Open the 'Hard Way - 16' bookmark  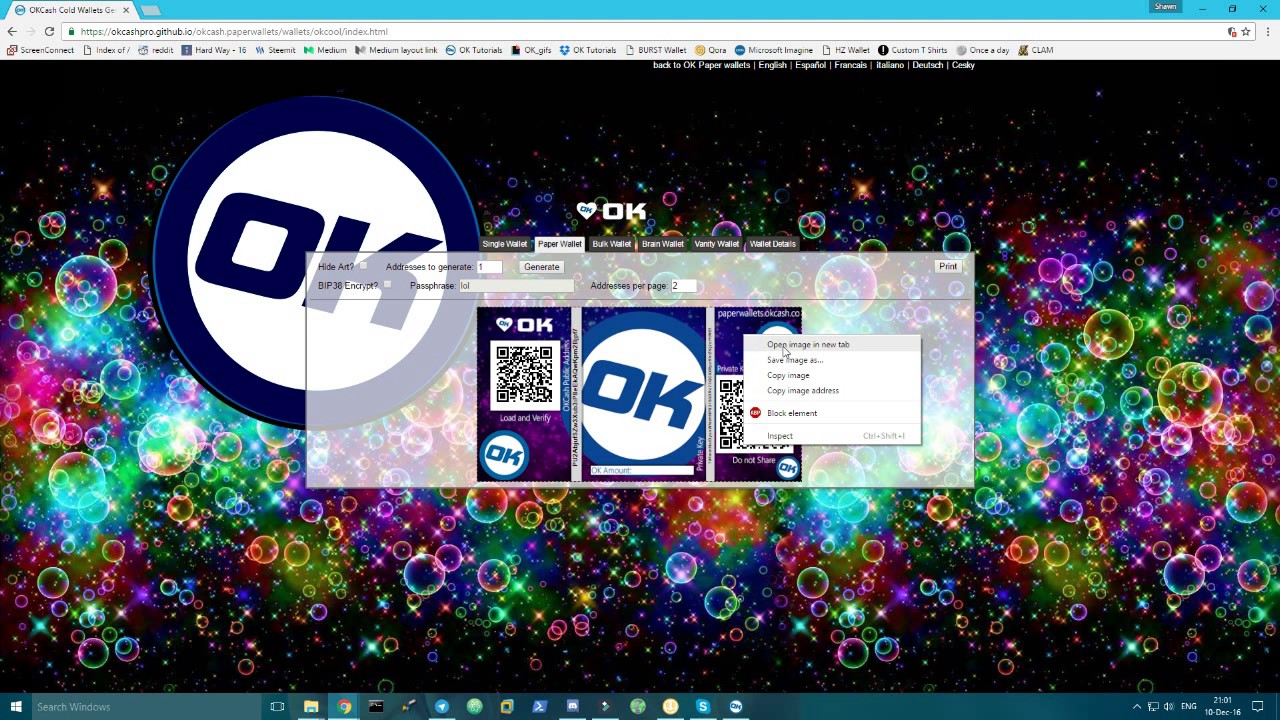tap(214, 50)
